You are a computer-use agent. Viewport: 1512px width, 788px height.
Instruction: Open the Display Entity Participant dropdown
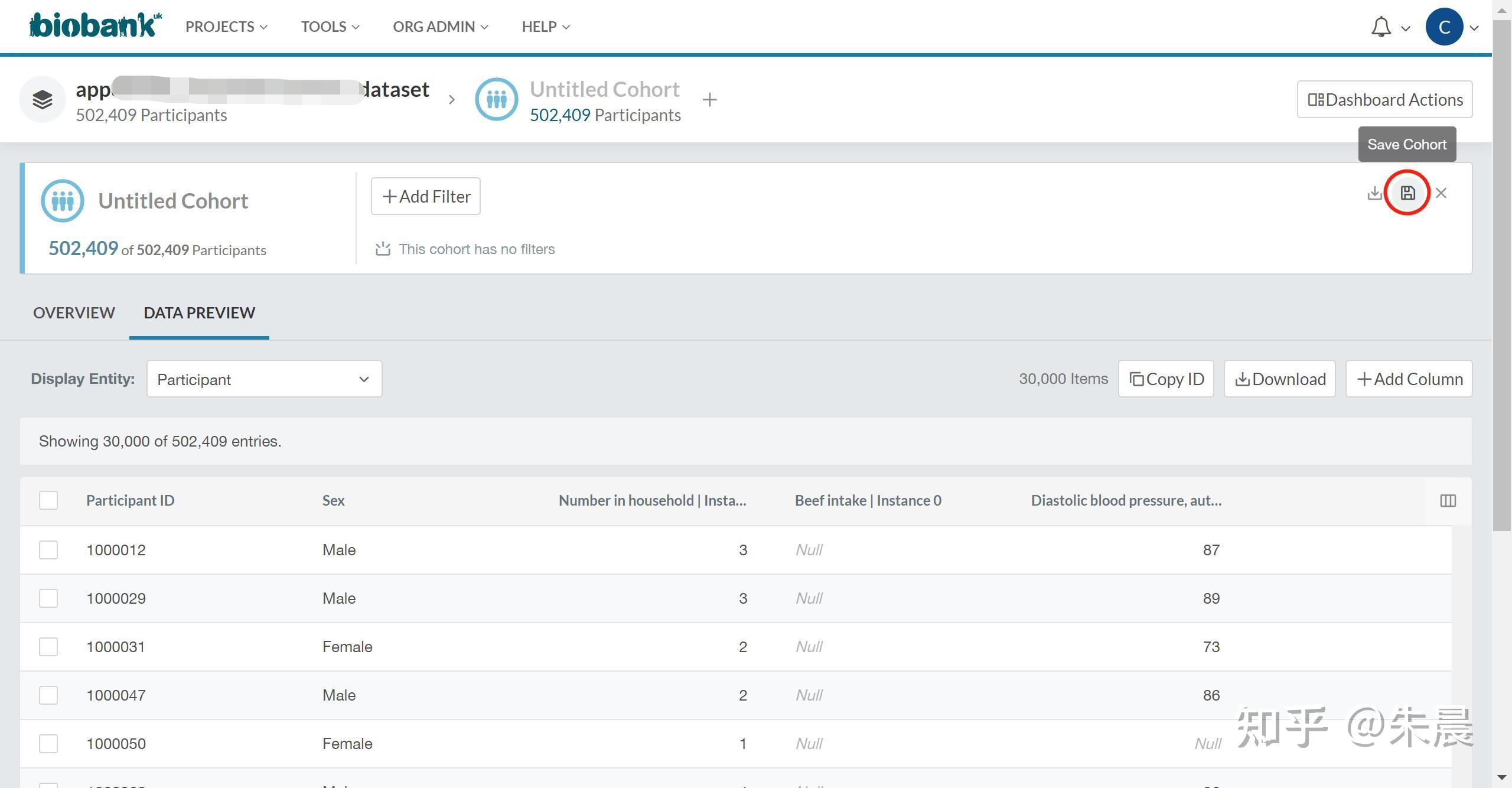pos(264,379)
